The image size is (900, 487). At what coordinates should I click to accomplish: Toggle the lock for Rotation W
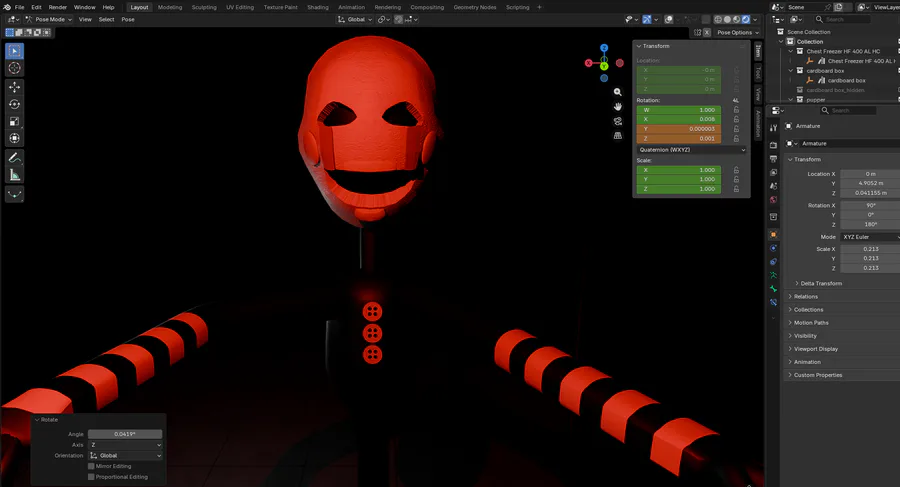point(737,110)
